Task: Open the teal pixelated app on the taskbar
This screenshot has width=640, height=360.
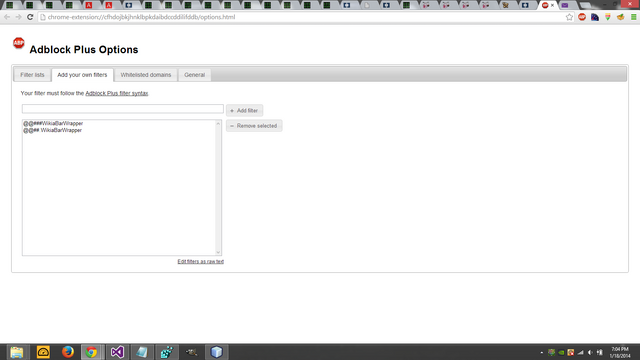Action: click(x=167, y=352)
